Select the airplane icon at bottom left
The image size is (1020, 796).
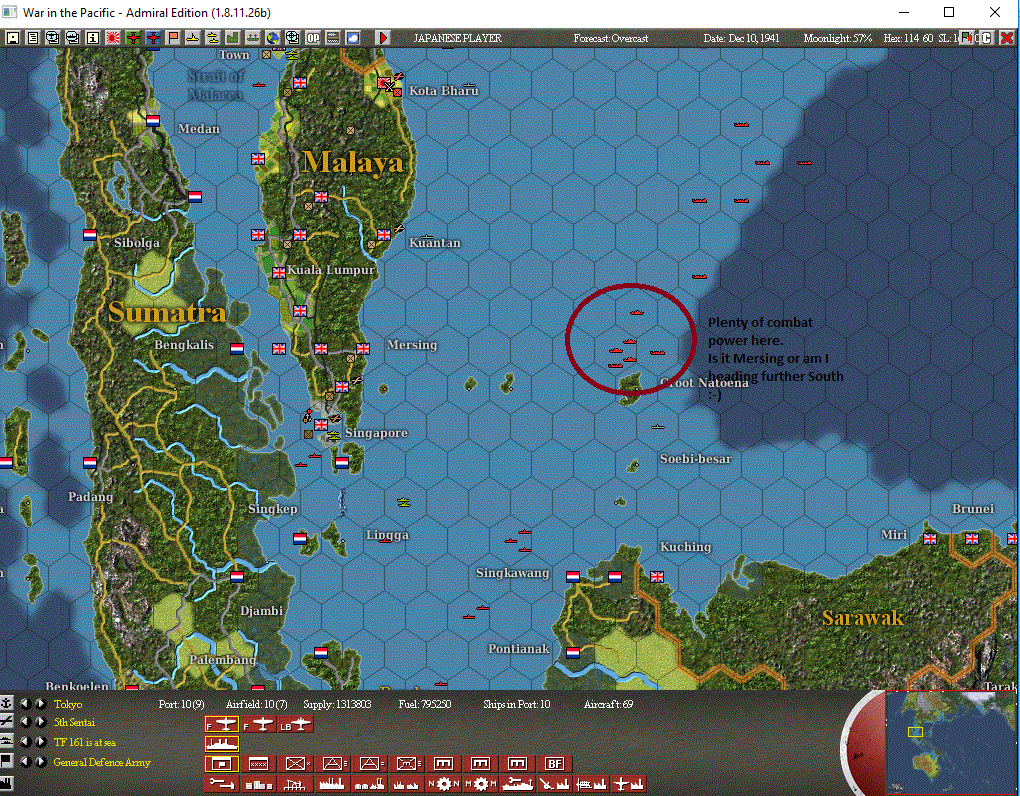click(x=6, y=721)
